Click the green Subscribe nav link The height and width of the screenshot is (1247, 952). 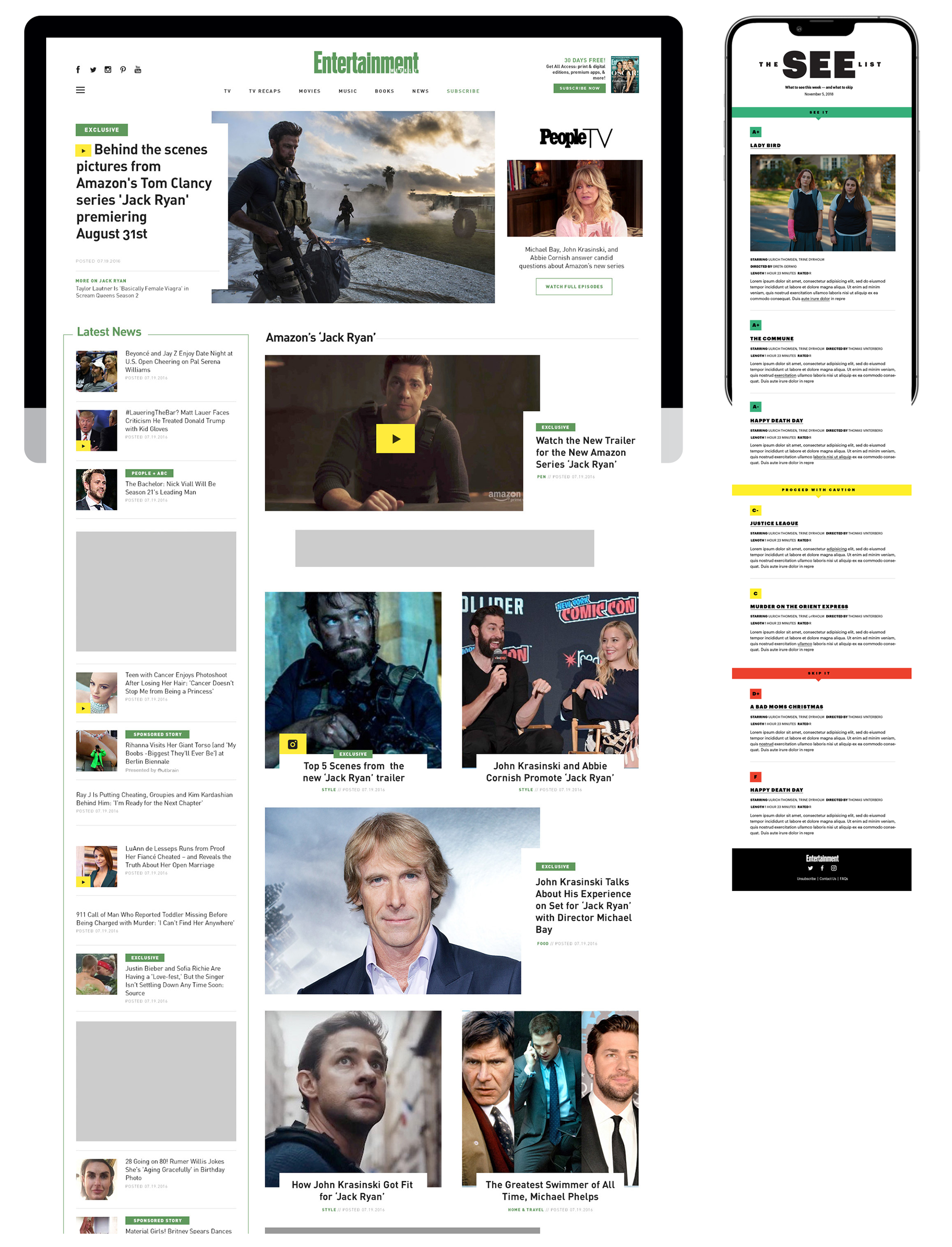(x=463, y=91)
